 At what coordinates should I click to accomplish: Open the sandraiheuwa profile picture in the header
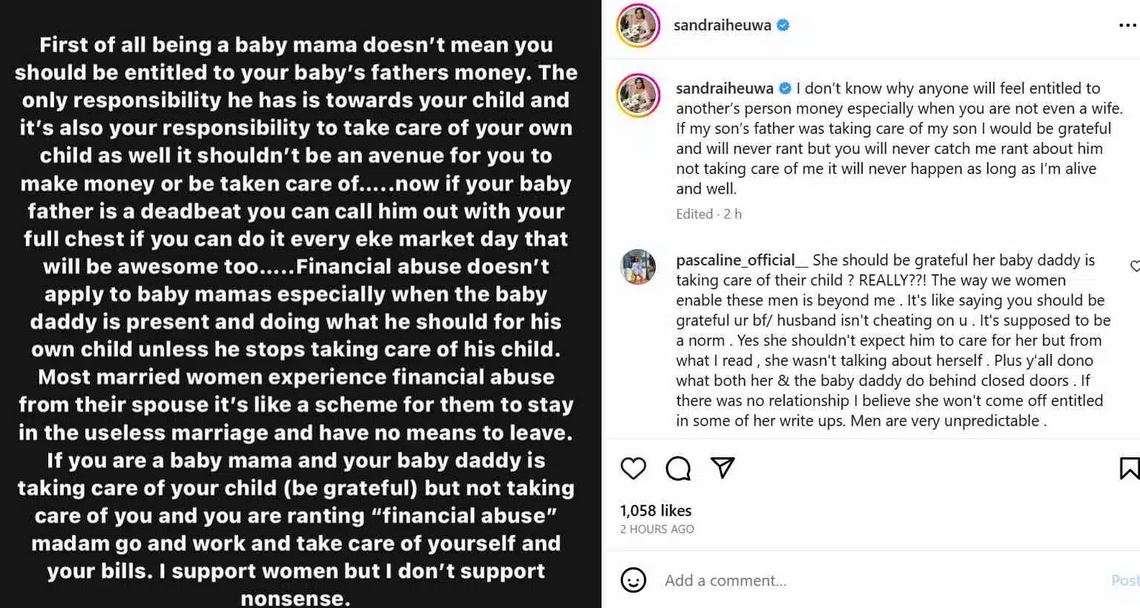(x=637, y=25)
